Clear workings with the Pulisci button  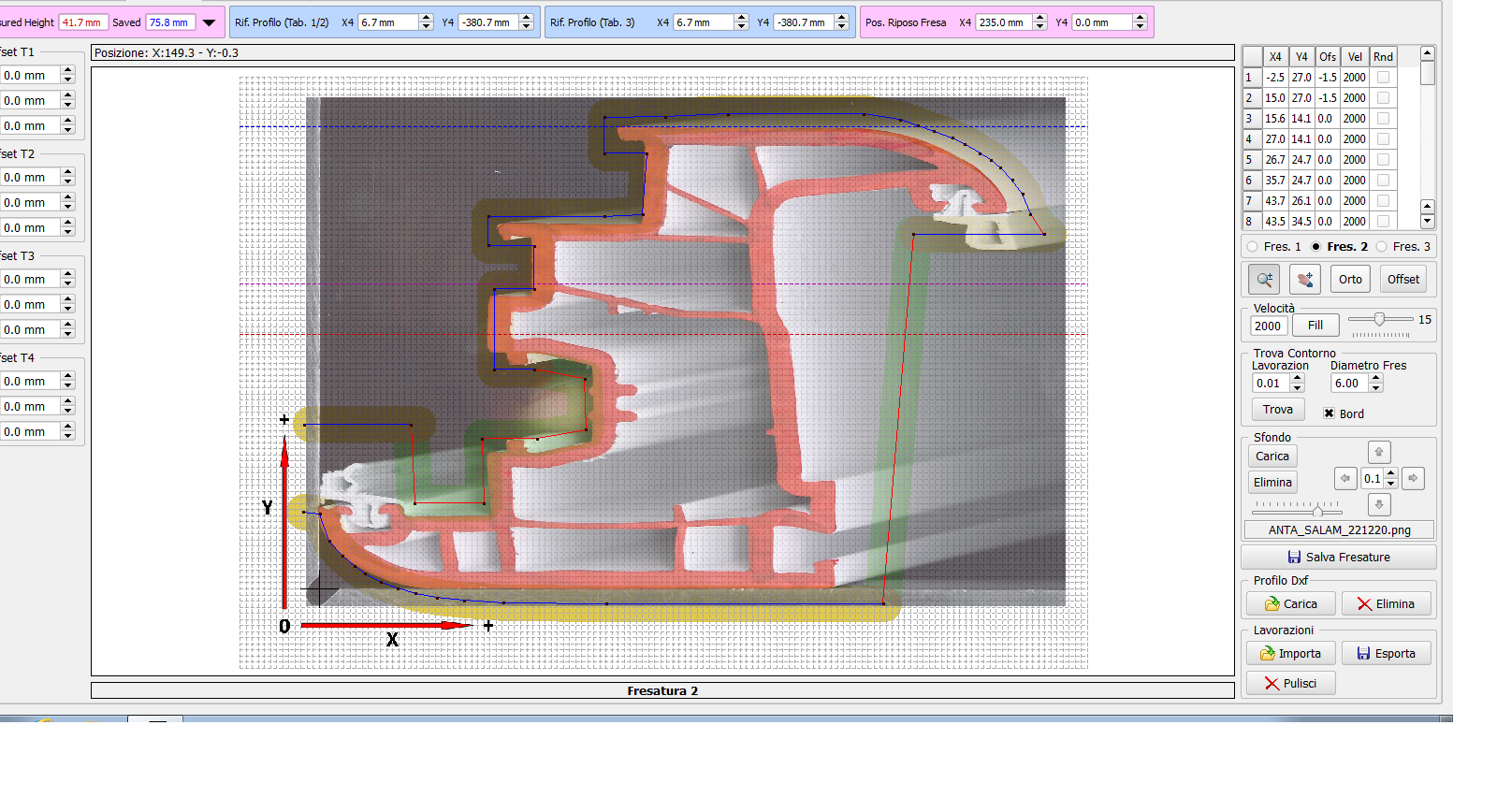tap(1290, 683)
